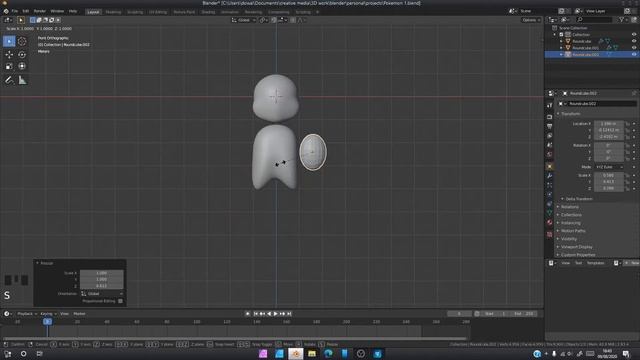Viewport: 640px width, 360px height.
Task: Open Microsoft Edge from the taskbar
Action: [328, 353]
